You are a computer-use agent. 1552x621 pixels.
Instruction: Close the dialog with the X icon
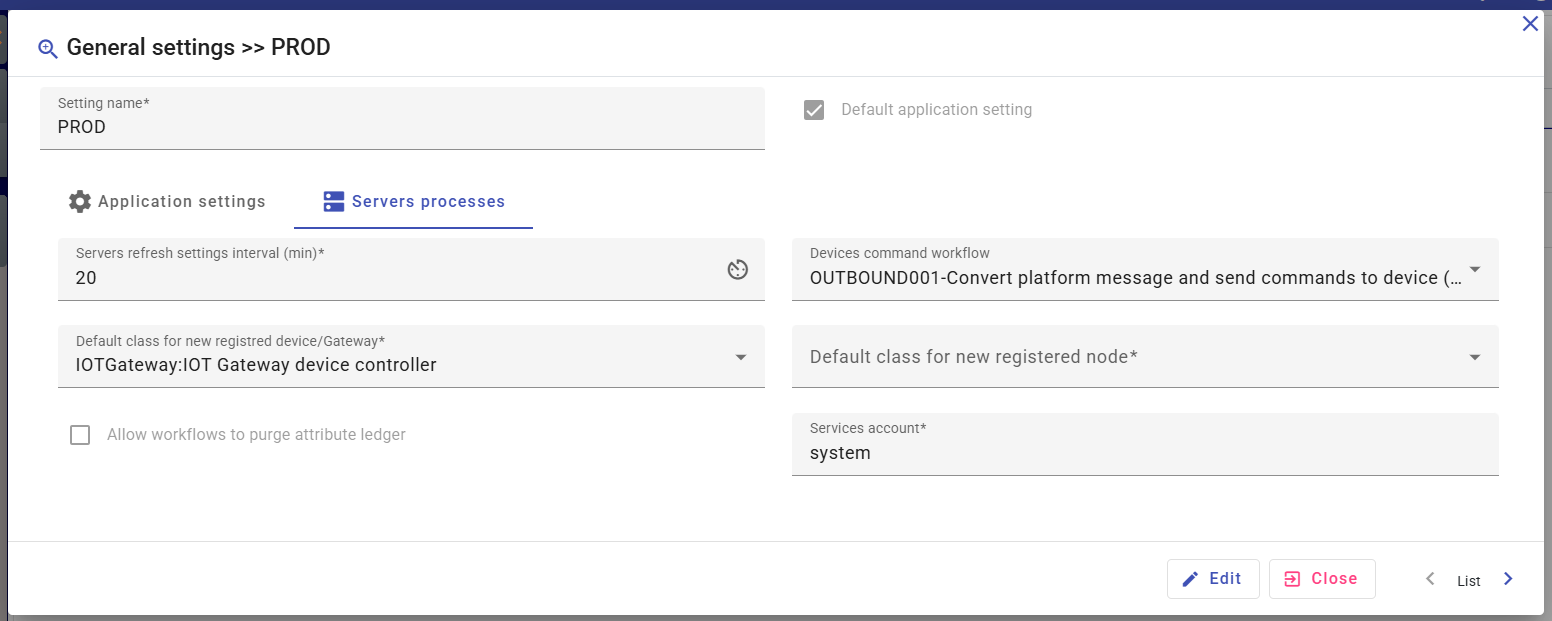click(x=1530, y=24)
